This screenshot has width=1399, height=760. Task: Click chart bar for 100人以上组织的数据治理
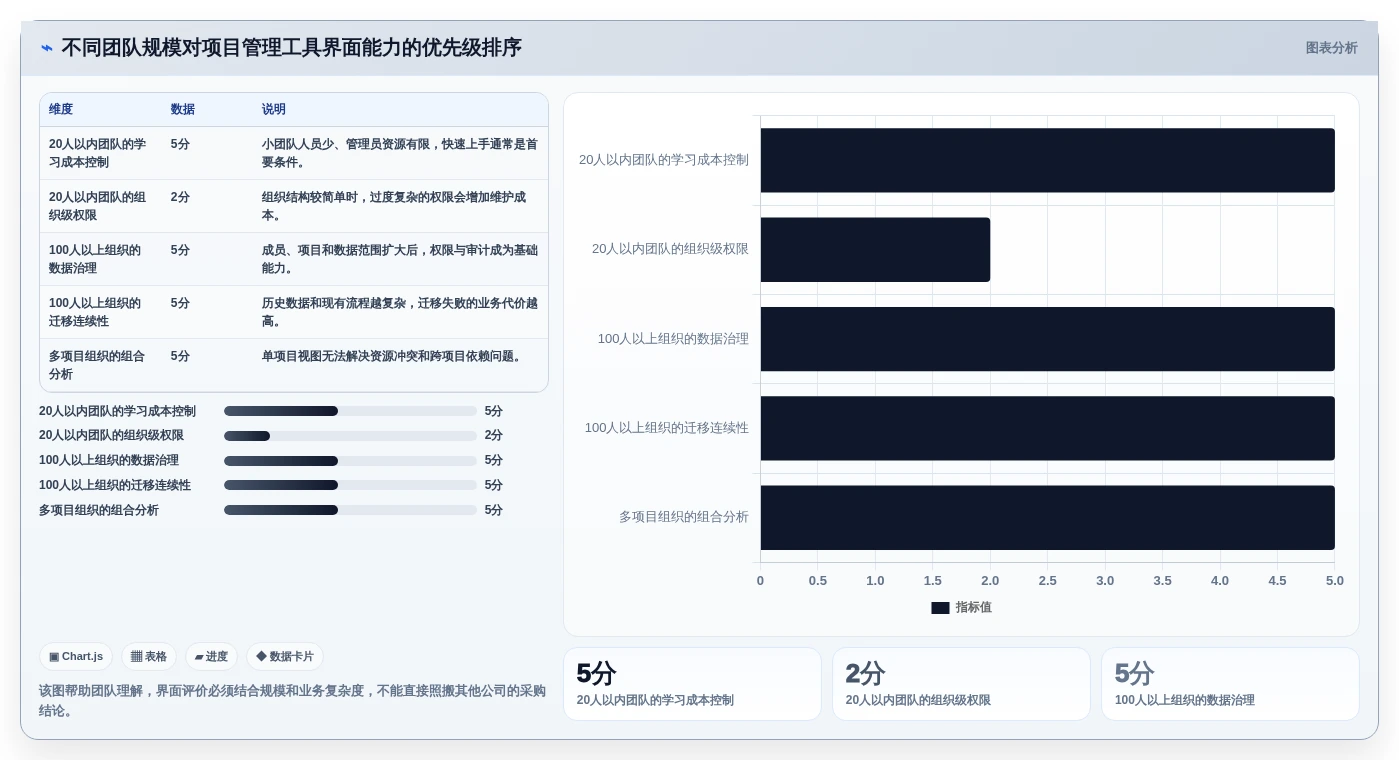1047,339
